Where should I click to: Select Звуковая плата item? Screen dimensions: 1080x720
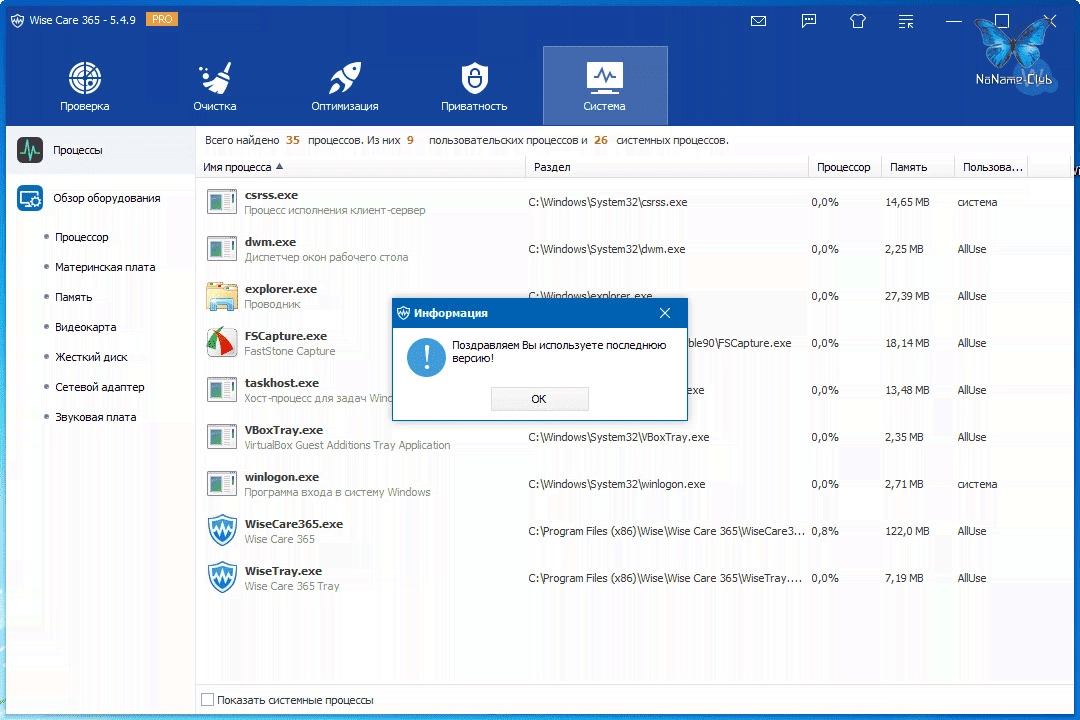pos(95,417)
